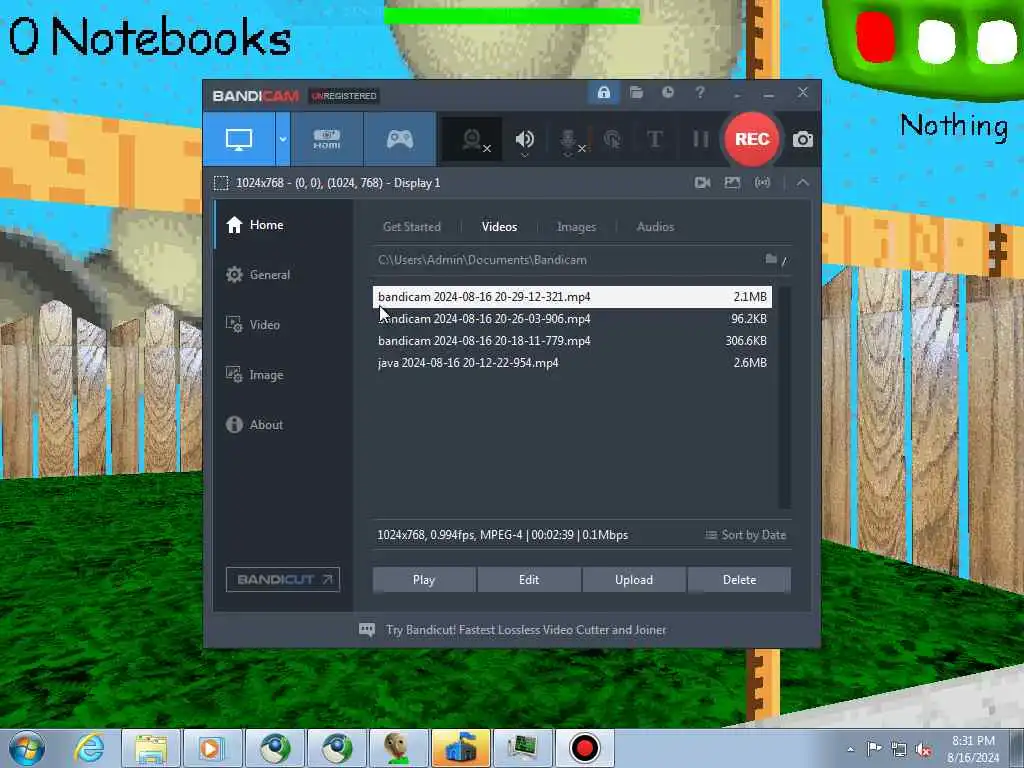This screenshot has width=1024, height=768.
Task: Open output folder icon in title bar
Action: [636, 93]
